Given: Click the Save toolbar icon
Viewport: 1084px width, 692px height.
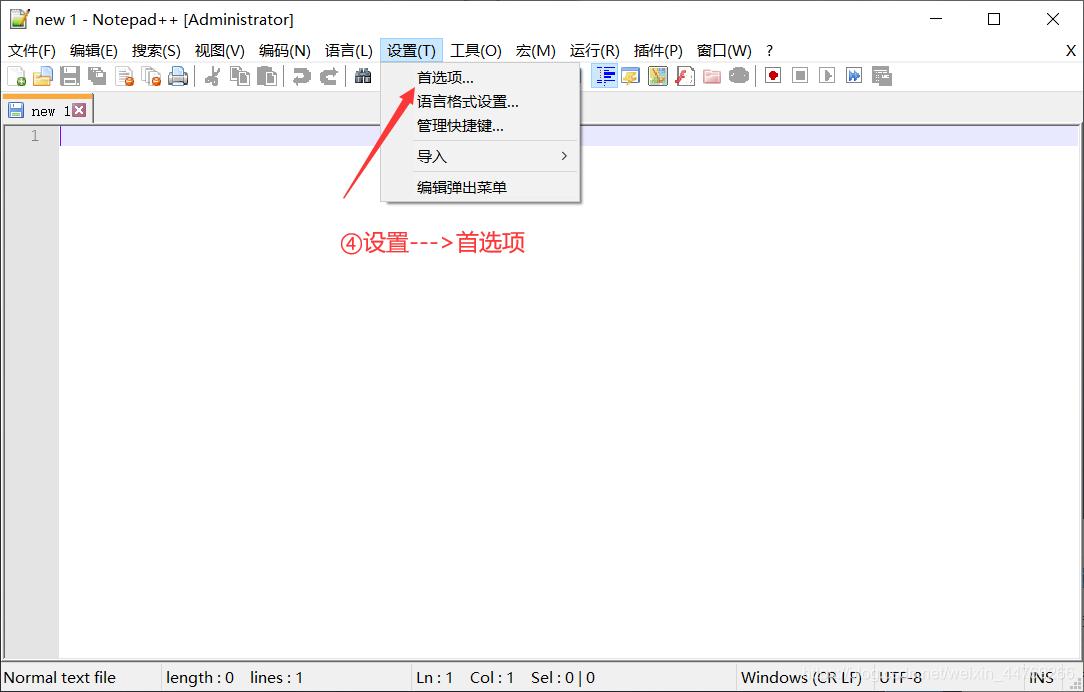Looking at the screenshot, I should (x=70, y=76).
